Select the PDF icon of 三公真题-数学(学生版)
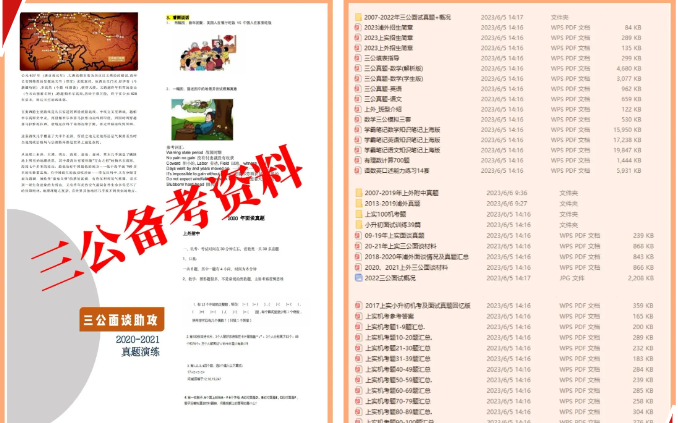The image size is (678, 423). click(x=358, y=79)
